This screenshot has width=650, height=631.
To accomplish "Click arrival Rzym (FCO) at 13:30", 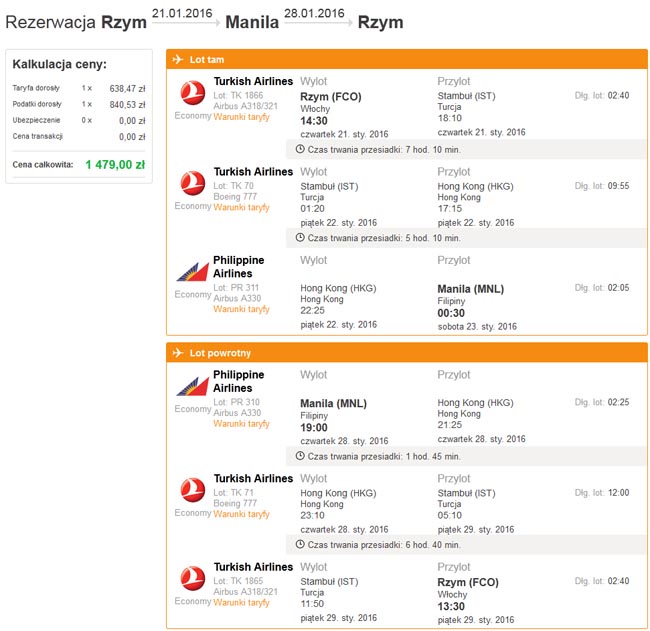I will point(468,582).
